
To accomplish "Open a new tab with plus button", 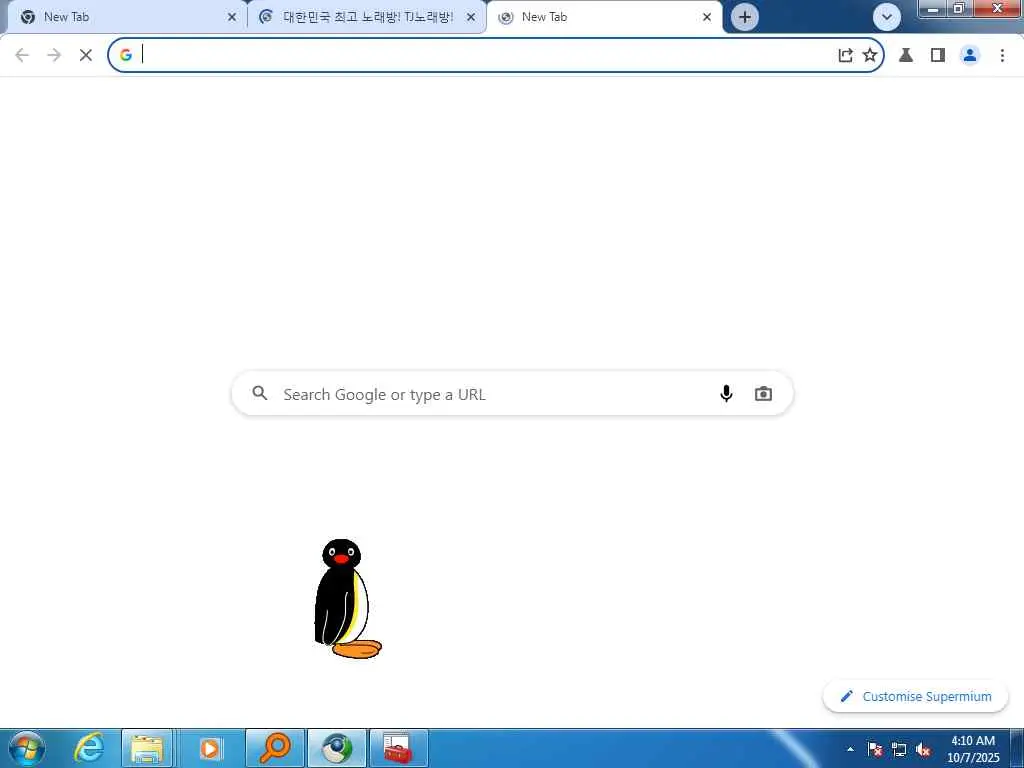I will point(744,17).
